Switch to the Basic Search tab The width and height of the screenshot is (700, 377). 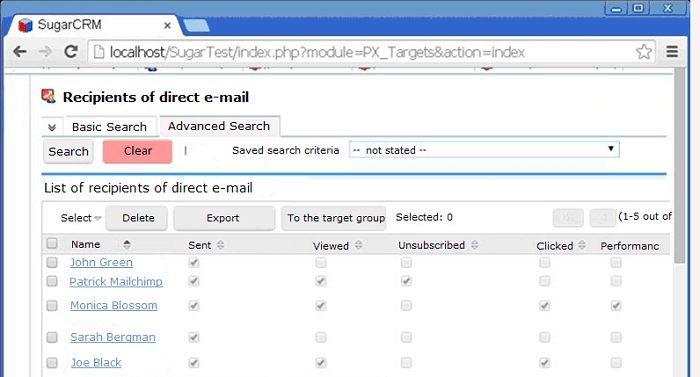pos(109,127)
